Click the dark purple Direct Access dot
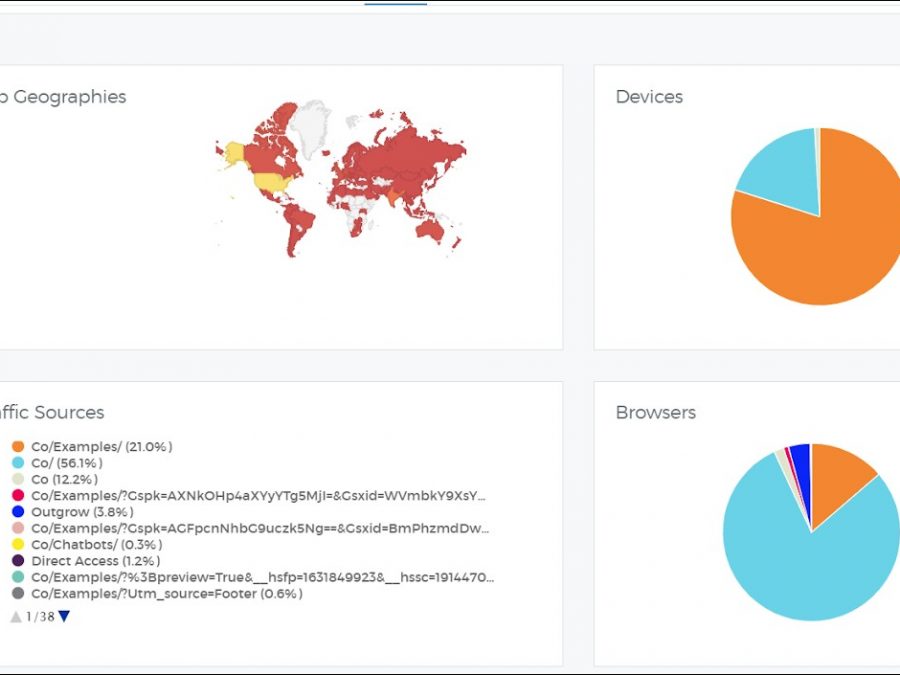The height and width of the screenshot is (675, 900). [x=18, y=561]
